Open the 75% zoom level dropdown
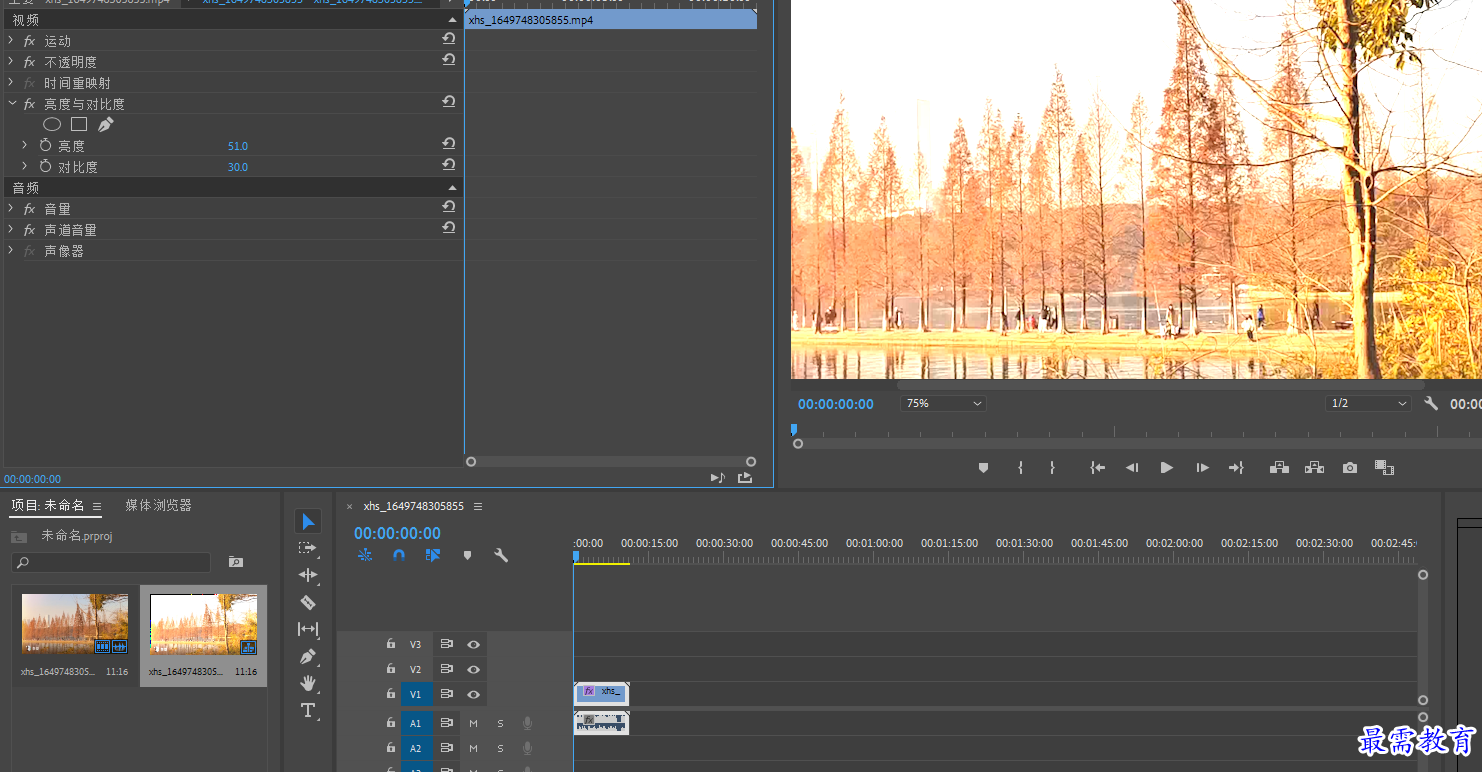Screen dimensions: 1482x772 point(944,403)
